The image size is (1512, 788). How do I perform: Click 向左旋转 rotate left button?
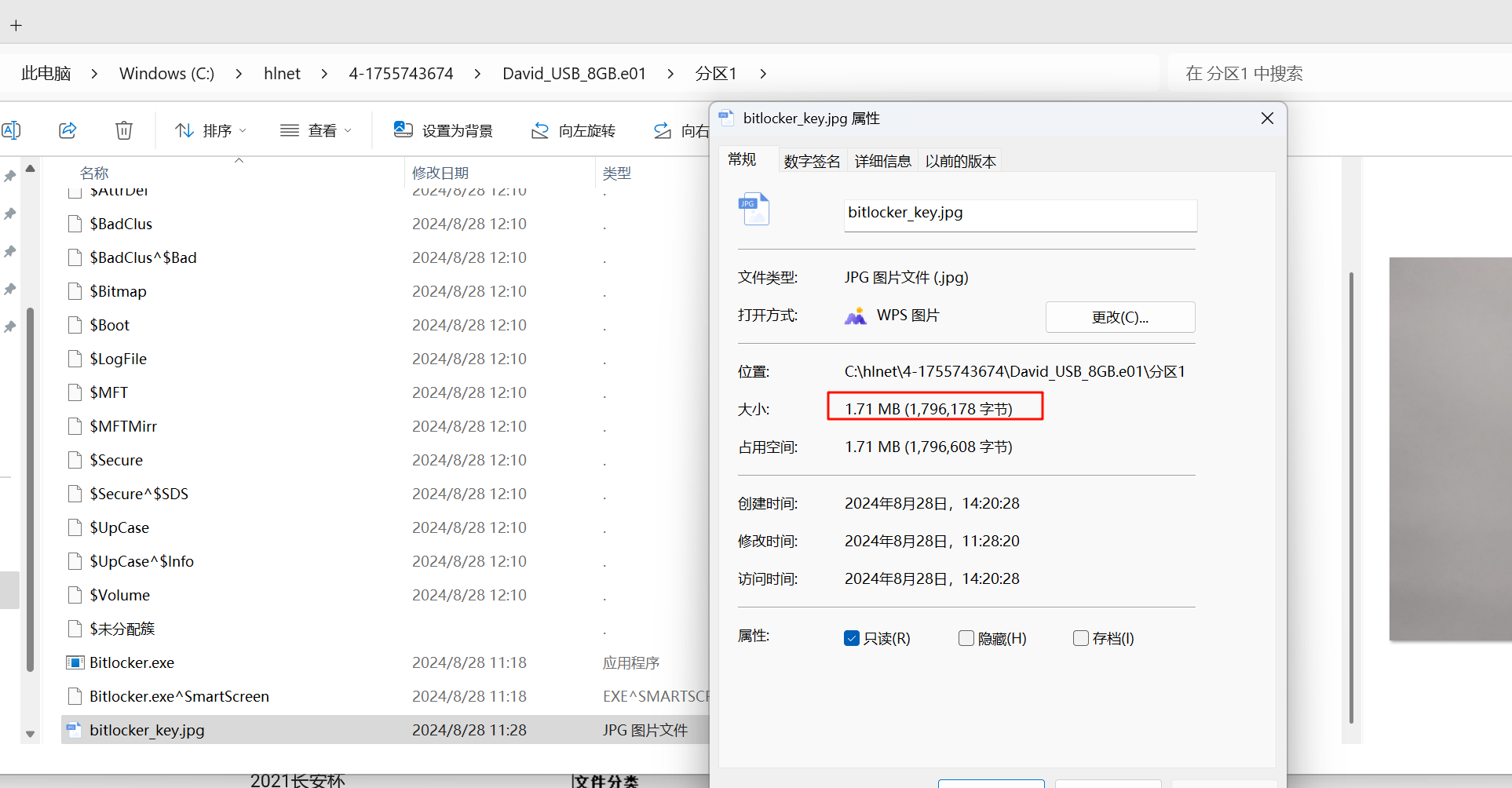(574, 130)
